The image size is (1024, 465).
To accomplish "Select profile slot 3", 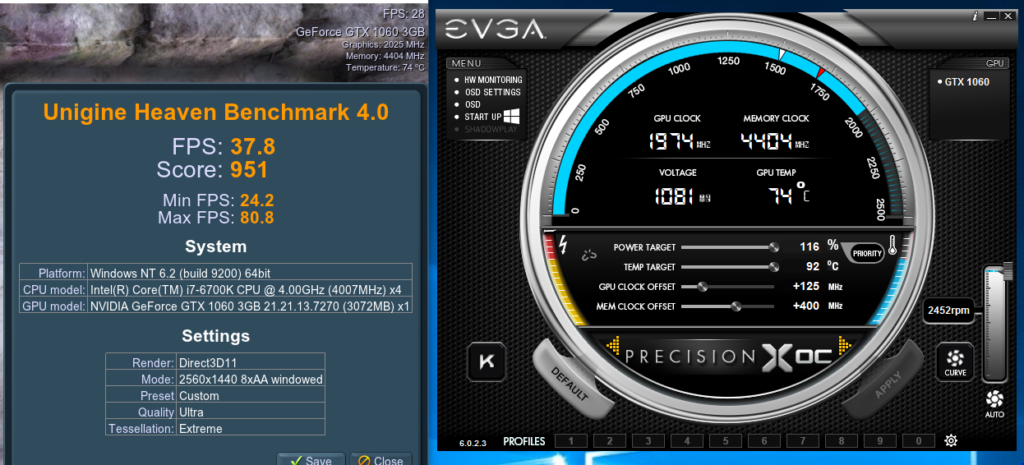I will [x=648, y=441].
